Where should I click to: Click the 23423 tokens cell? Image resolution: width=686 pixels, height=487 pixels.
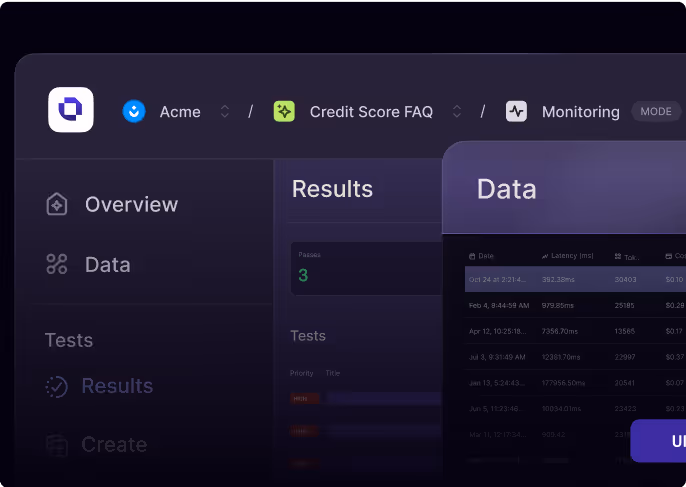pyautogui.click(x=625, y=409)
